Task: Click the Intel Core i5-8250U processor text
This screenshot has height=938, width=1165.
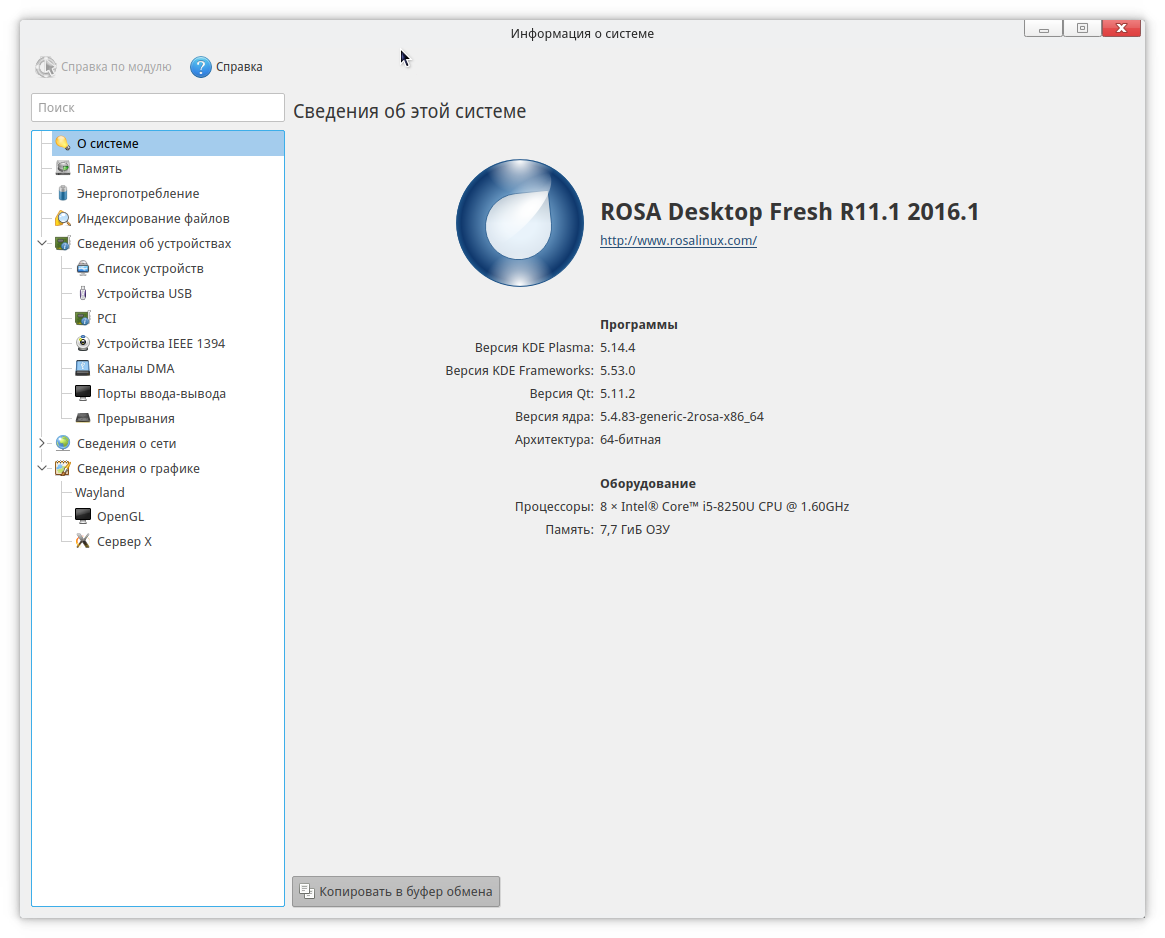Action: [724, 507]
